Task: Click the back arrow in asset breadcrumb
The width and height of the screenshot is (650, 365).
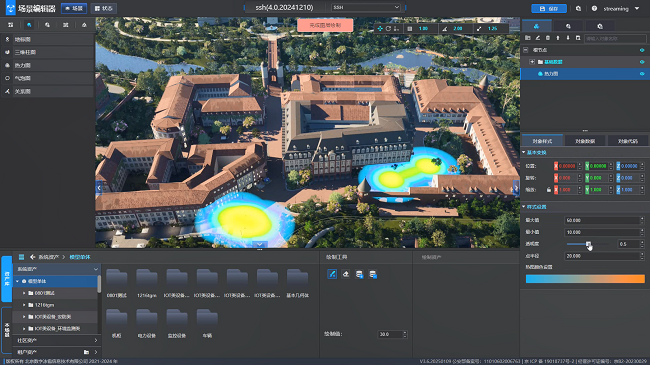Action: pos(32,257)
